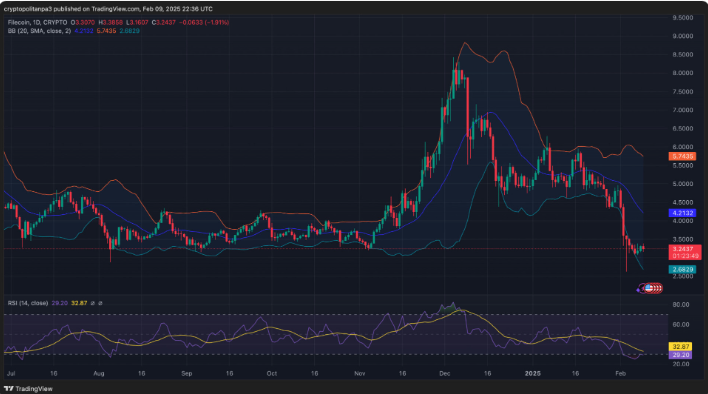Click the orange 5.7435 upper band price tag
Image resolution: width=708 pixels, height=394 pixels.
(x=682, y=156)
